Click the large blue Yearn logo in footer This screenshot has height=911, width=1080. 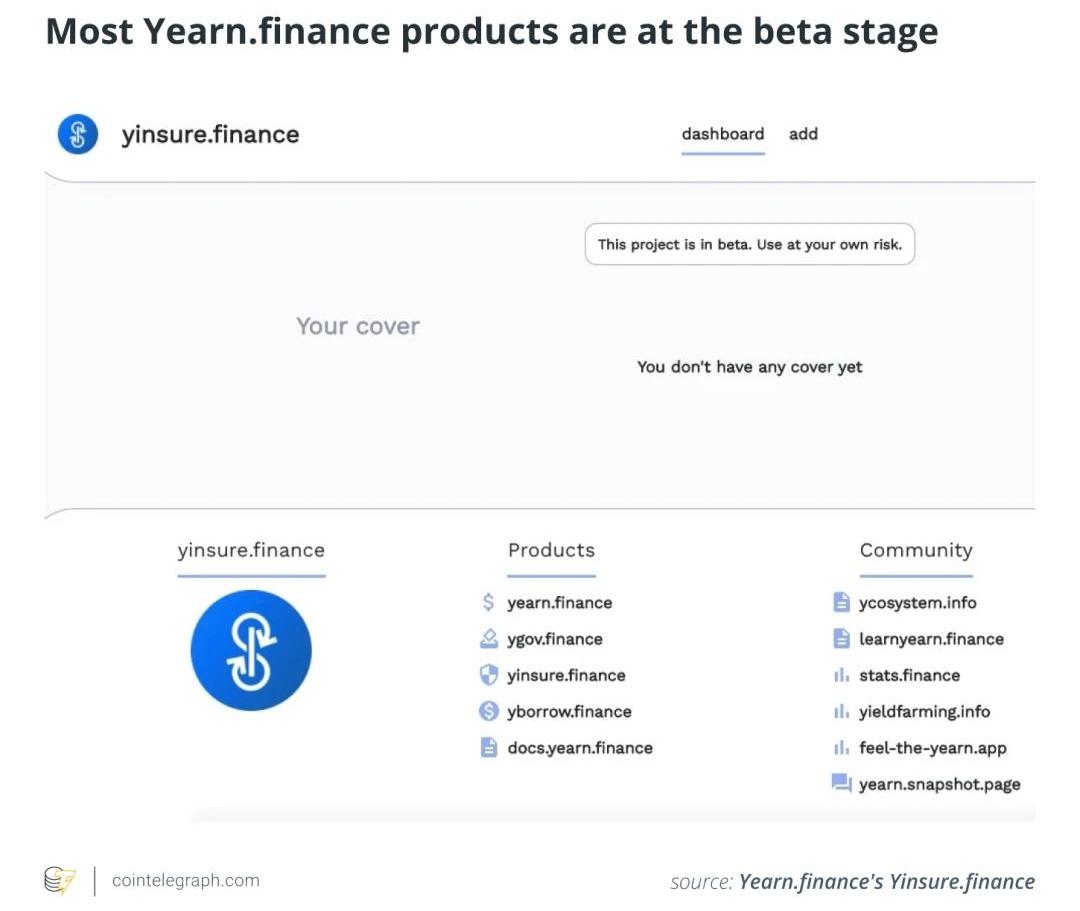[251, 650]
